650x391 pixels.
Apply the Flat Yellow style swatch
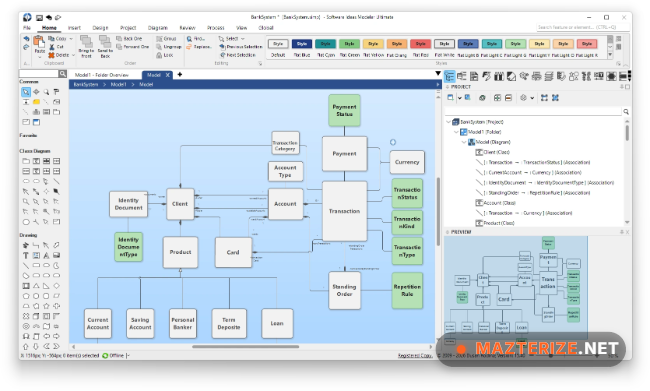coord(373,44)
